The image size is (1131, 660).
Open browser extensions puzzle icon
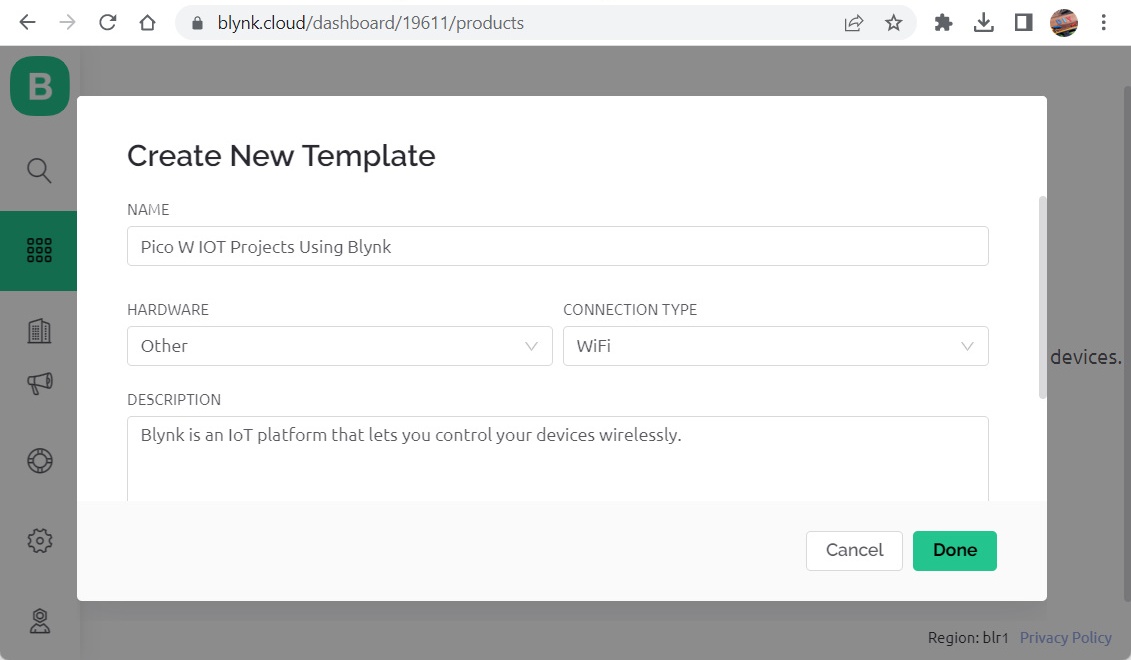point(943,23)
